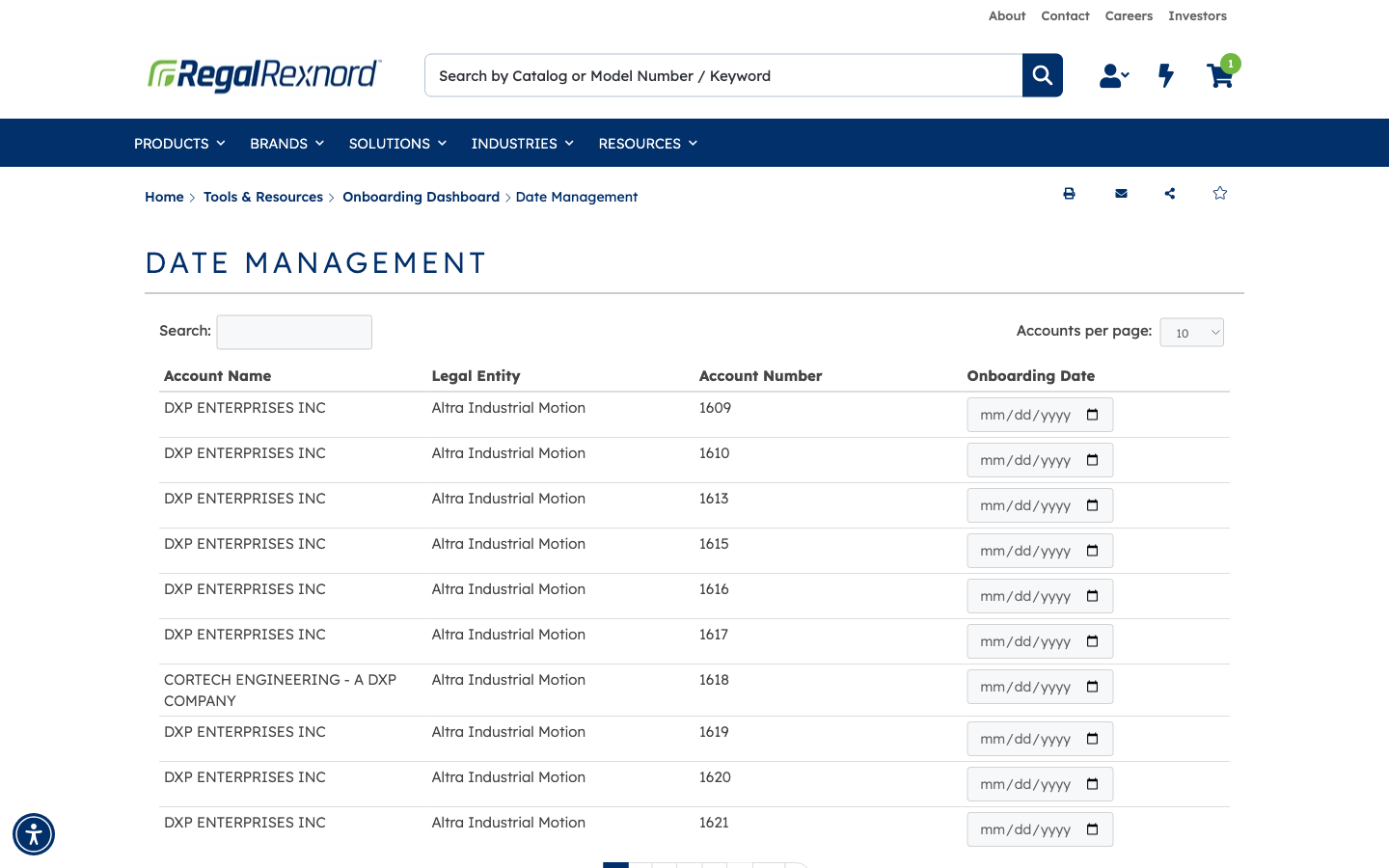1389x868 pixels.
Task: Open the accessibility widget icon
Action: (34, 834)
